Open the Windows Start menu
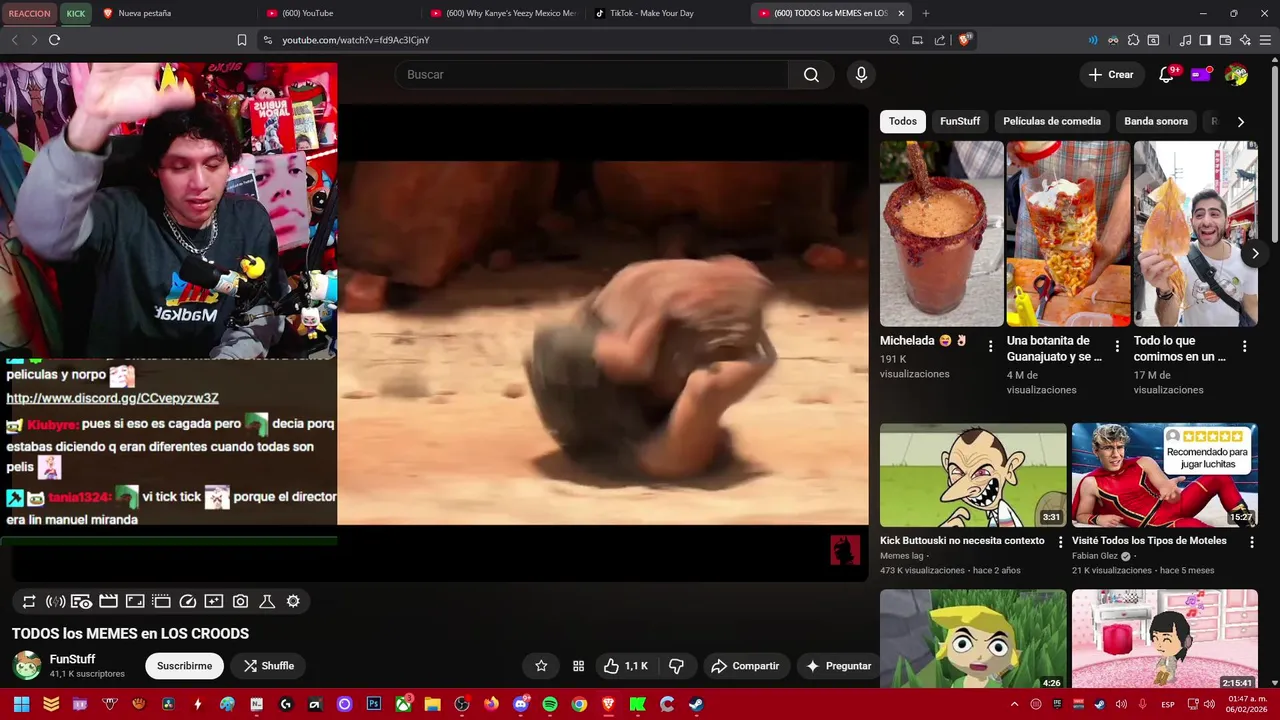 21,704
